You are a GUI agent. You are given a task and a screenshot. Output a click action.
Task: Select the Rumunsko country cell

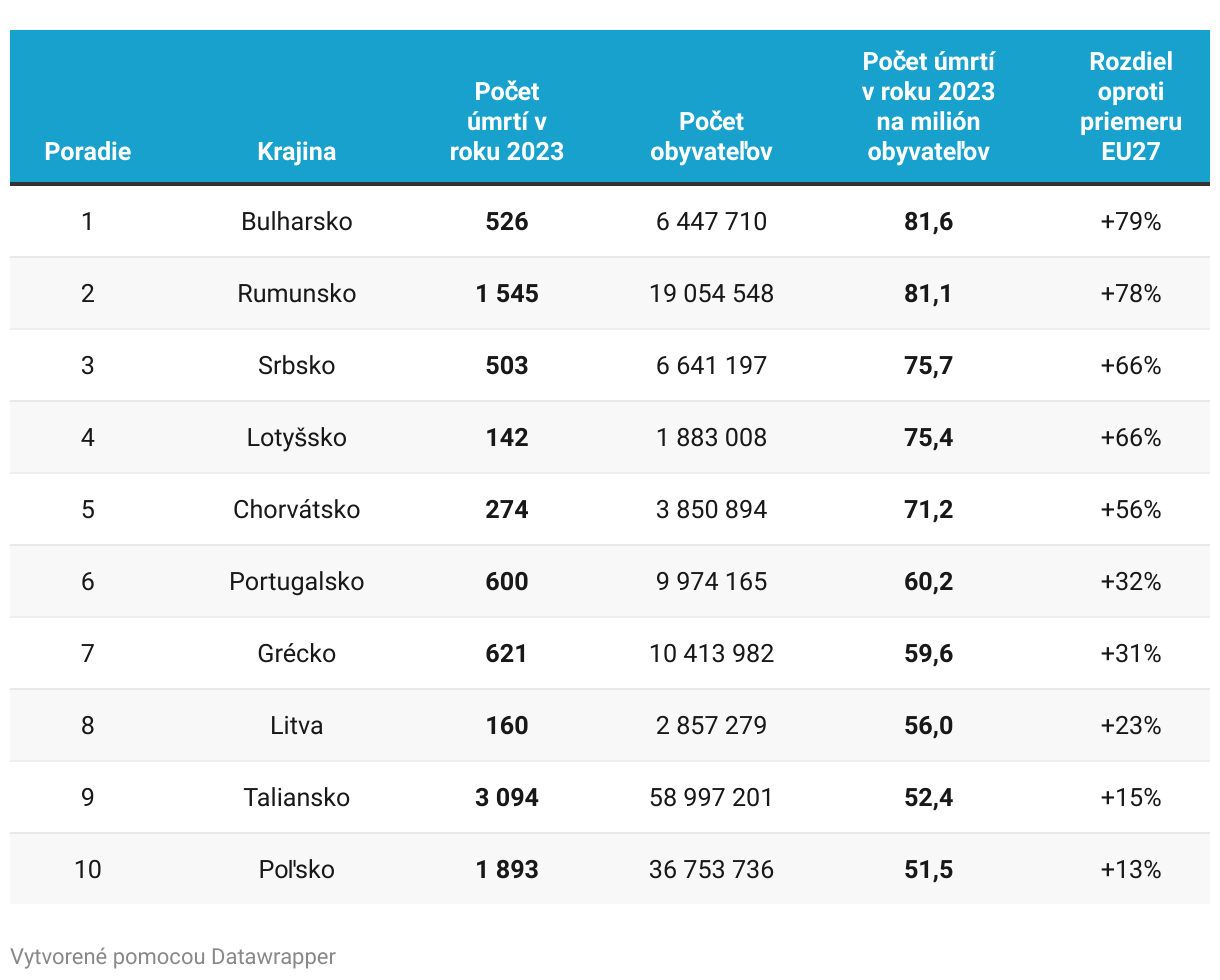click(296, 294)
